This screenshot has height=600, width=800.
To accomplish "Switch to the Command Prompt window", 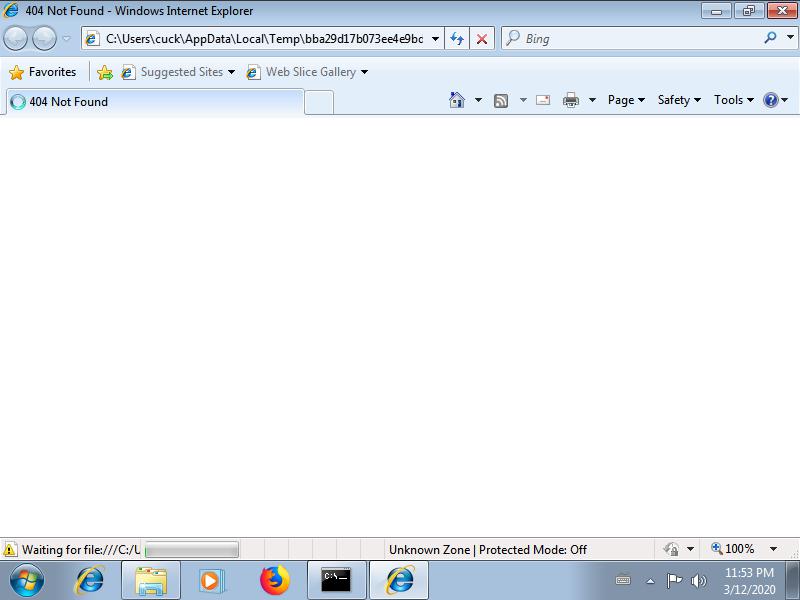I will 336,581.
